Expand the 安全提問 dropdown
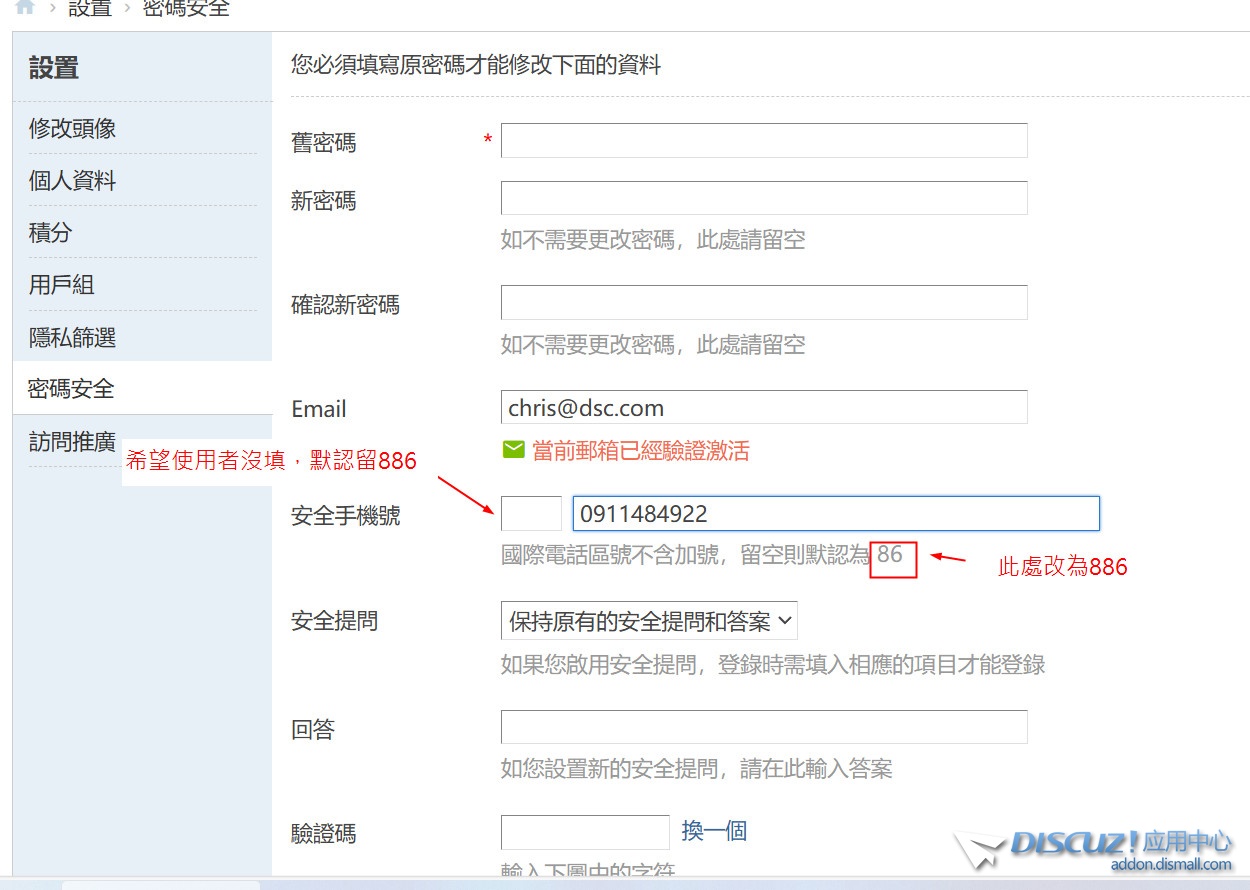This screenshot has height=890, width=1250. 649,621
